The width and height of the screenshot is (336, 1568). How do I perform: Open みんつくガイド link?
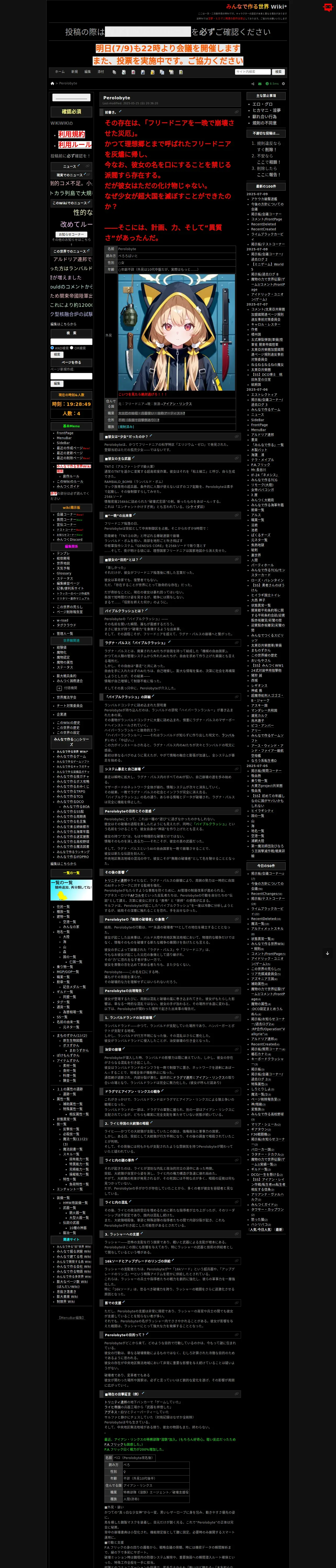68,486
